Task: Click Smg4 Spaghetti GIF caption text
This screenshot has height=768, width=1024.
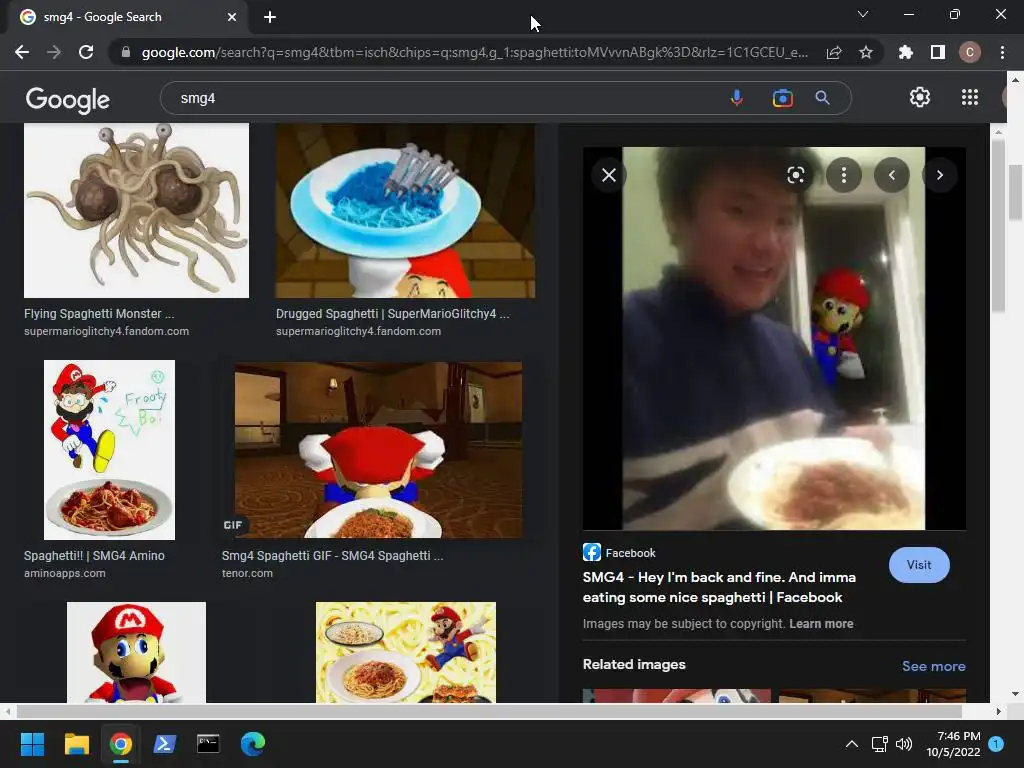Action: 332,556
